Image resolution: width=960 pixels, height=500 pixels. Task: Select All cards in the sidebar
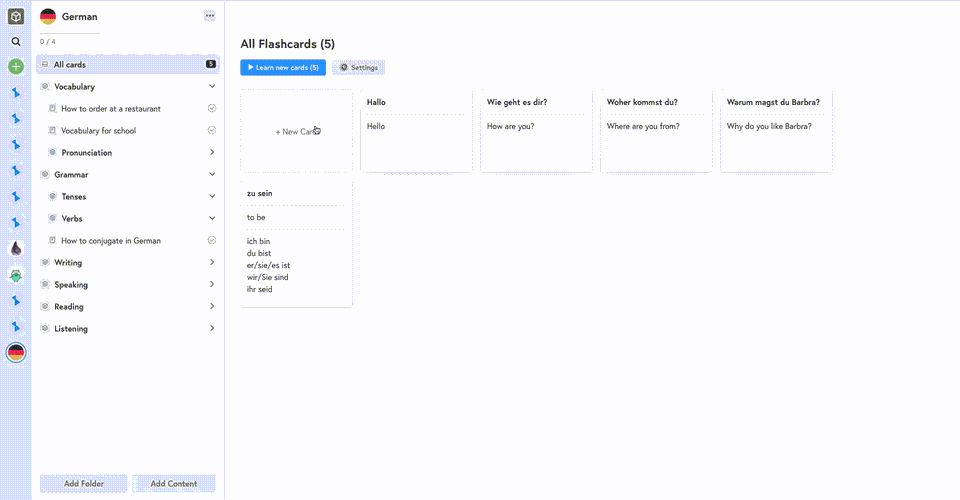[128, 64]
